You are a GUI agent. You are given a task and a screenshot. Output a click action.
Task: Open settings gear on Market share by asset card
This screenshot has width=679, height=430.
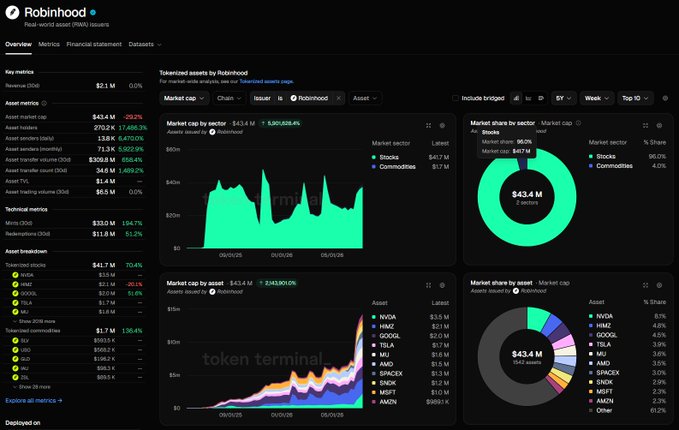(x=659, y=285)
